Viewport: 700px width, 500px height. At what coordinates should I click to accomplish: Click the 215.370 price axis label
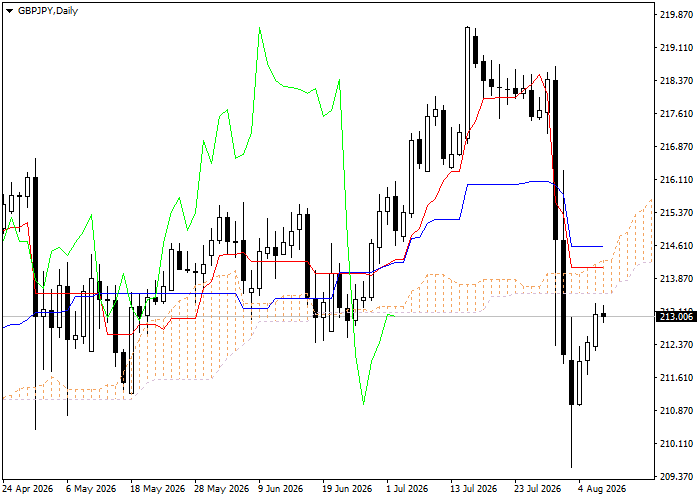676,212
